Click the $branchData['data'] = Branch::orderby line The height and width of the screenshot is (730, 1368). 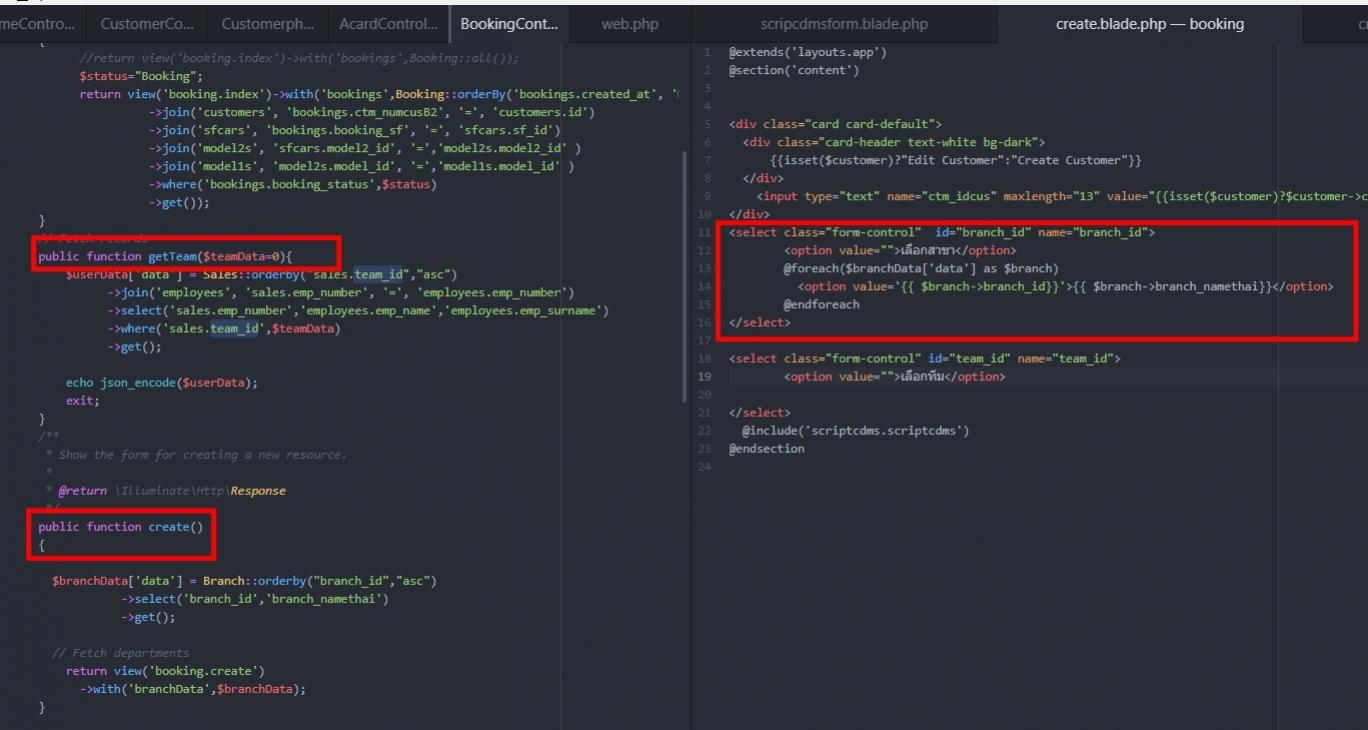(x=245, y=581)
